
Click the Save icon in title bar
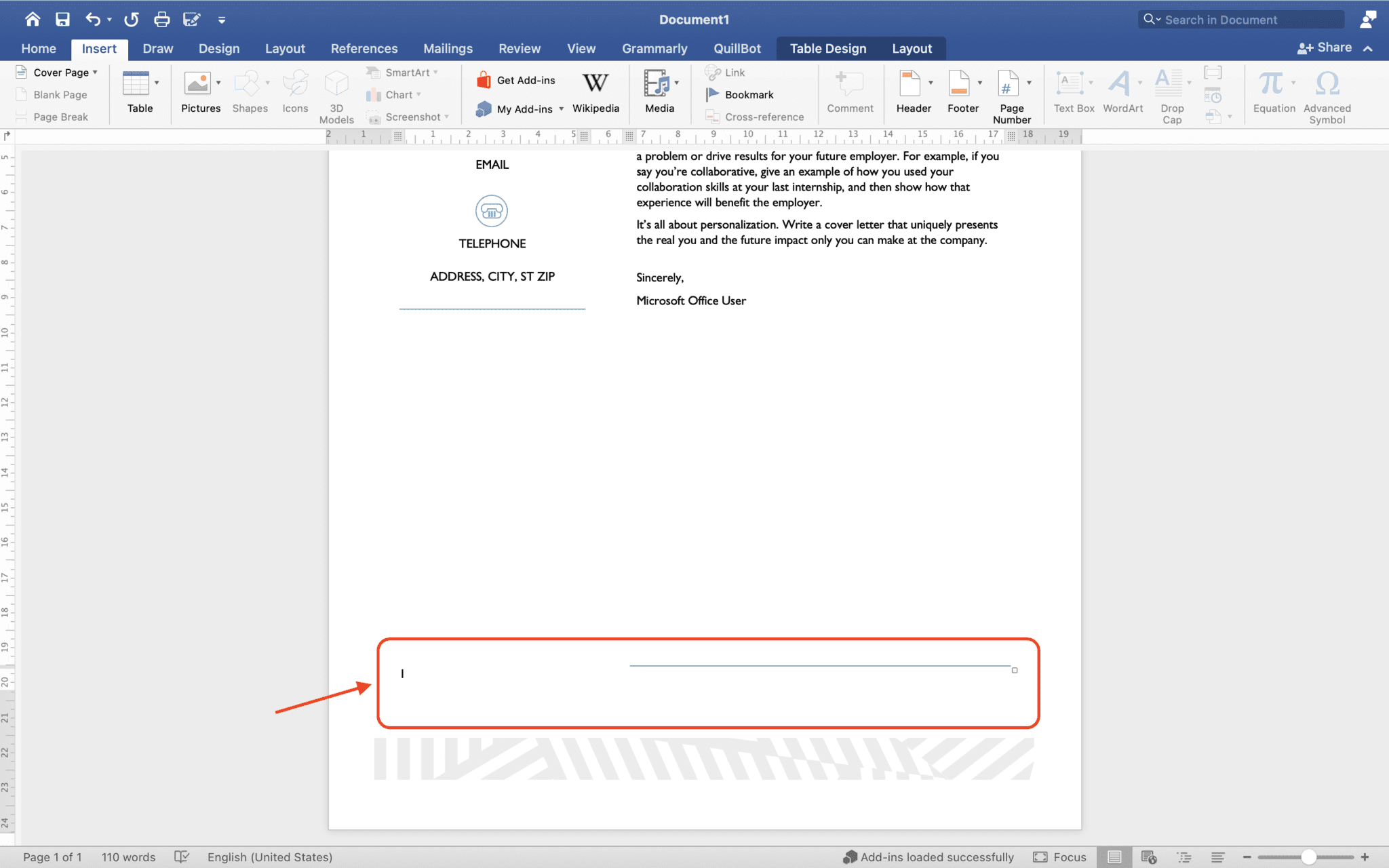click(x=62, y=20)
